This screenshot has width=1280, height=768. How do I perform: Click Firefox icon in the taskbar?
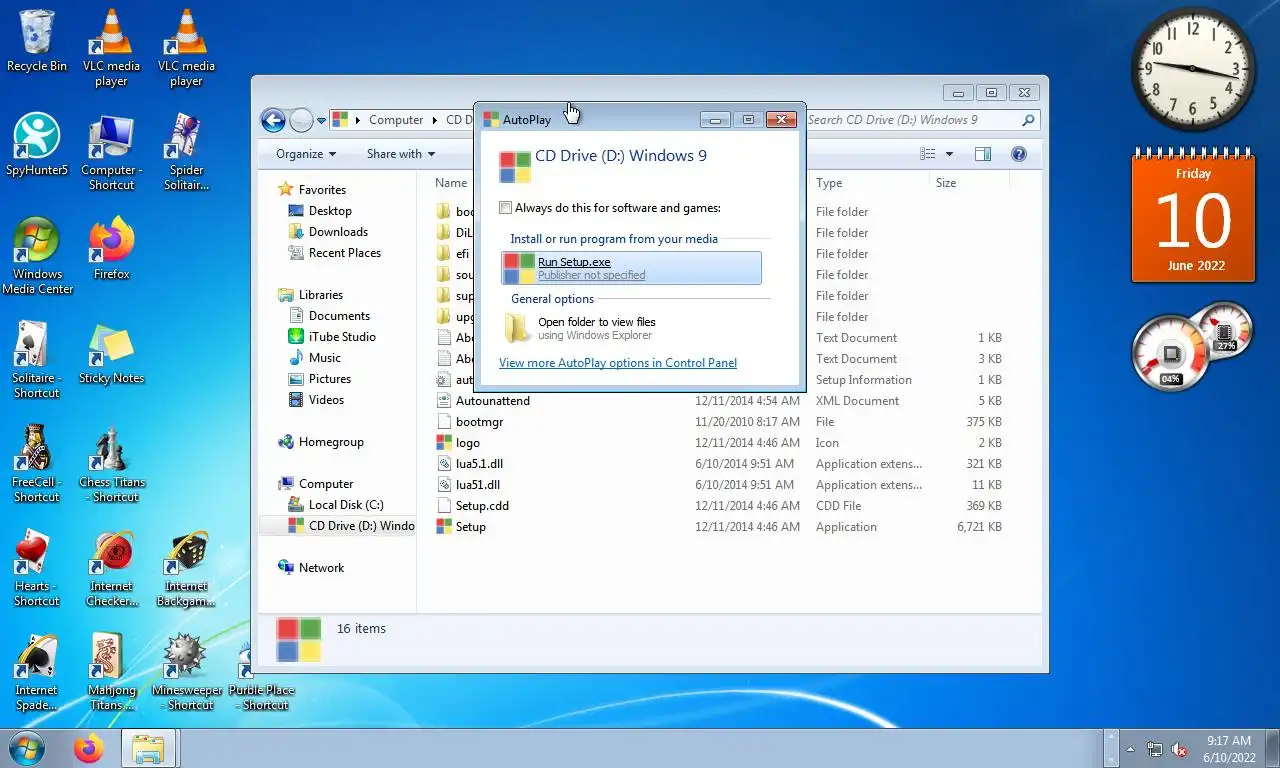coord(89,748)
